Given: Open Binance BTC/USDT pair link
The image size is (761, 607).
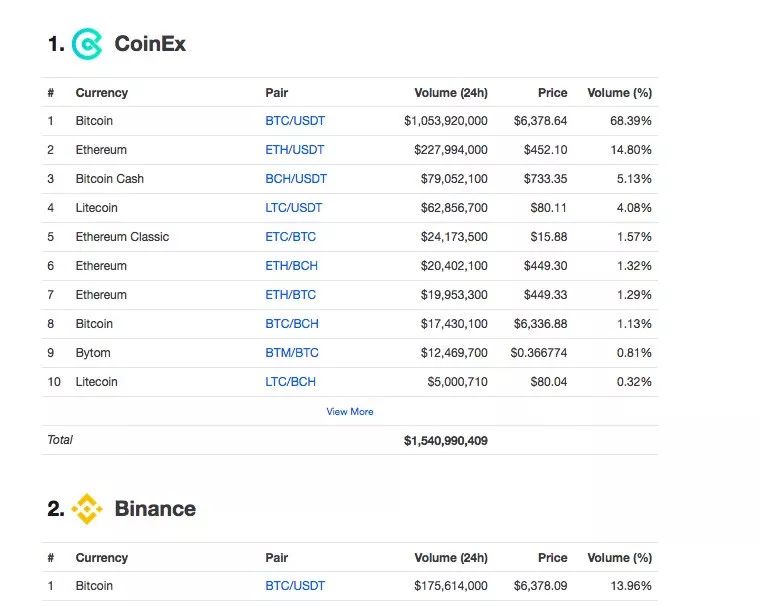Looking at the screenshot, I should tap(295, 586).
